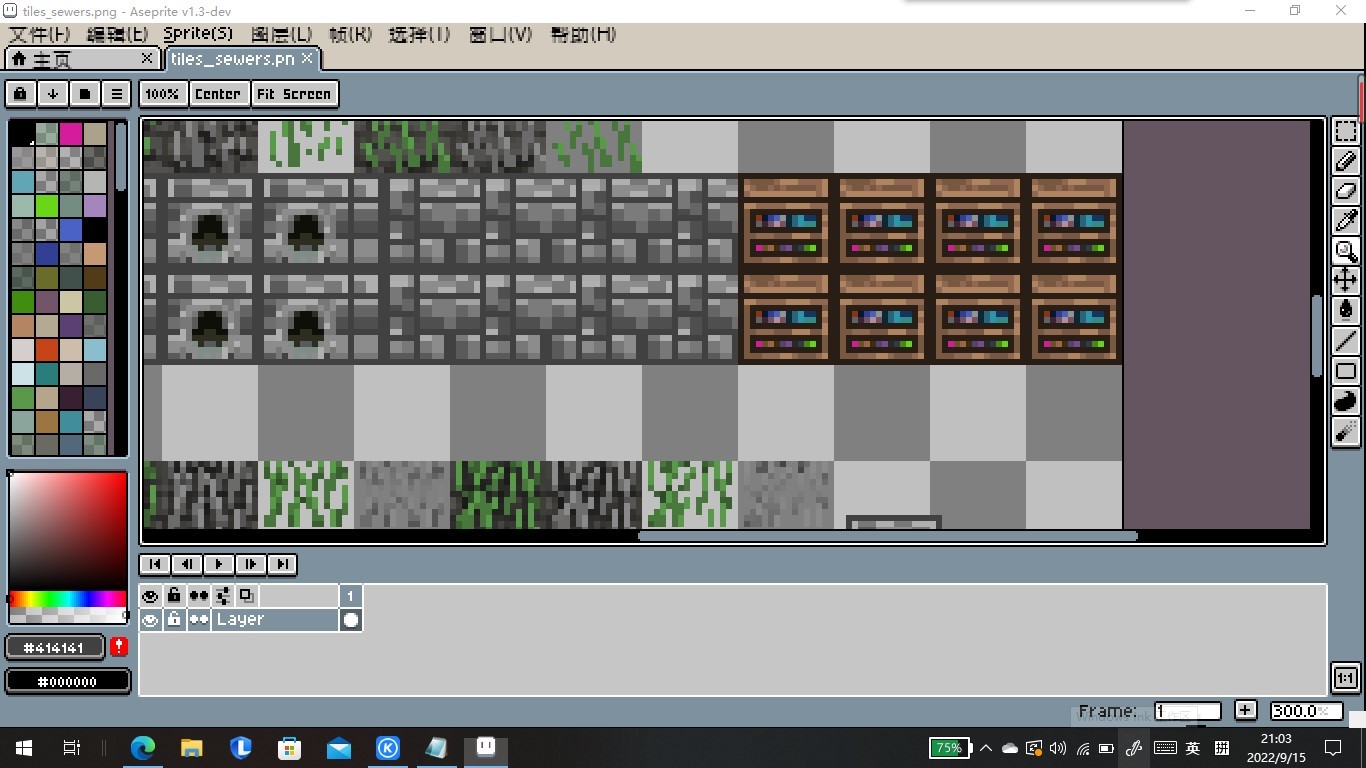
Task: Click the 100% zoom button
Action: click(x=162, y=94)
